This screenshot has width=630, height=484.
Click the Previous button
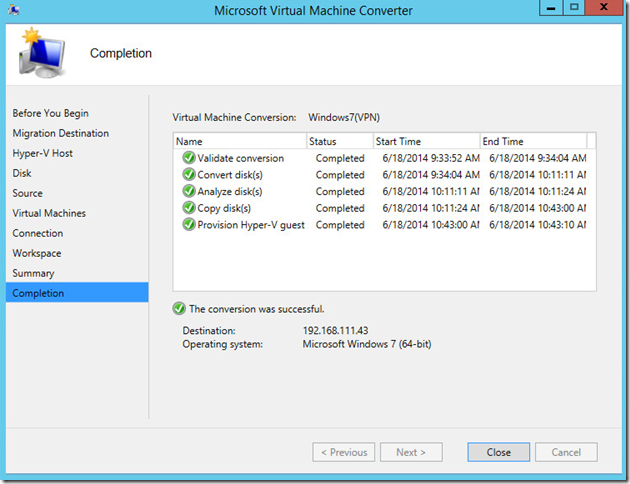click(344, 452)
